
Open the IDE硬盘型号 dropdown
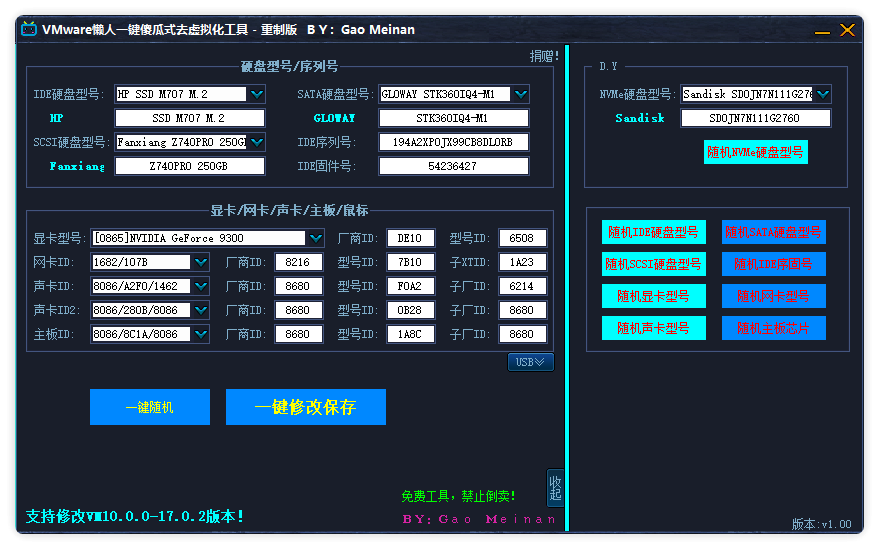[x=257, y=94]
